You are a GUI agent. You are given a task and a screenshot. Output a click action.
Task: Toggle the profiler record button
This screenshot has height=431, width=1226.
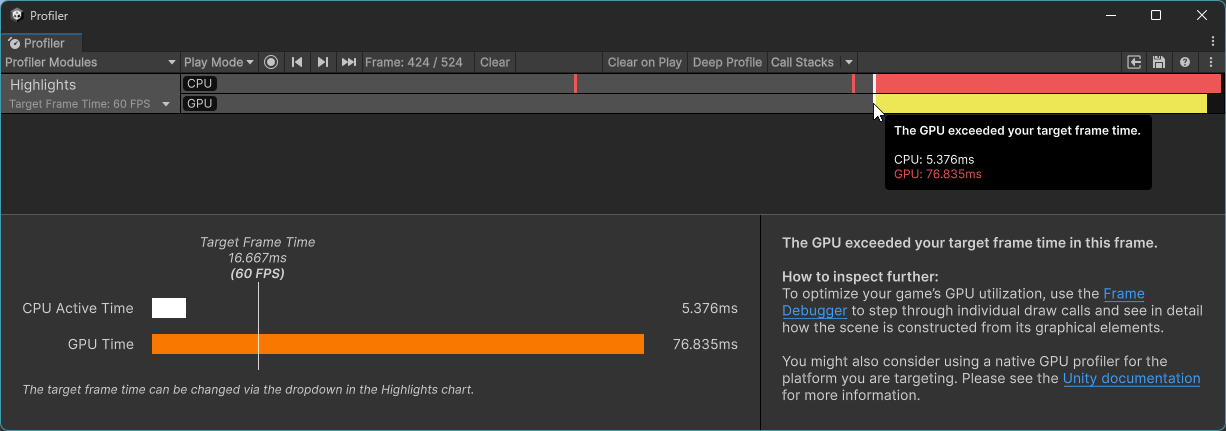click(271, 62)
